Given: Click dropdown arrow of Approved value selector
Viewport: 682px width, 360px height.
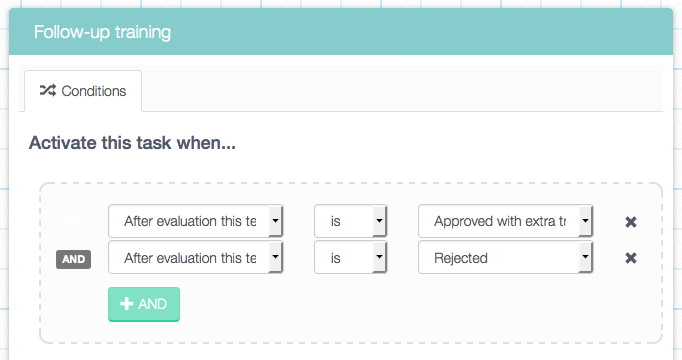Looking at the screenshot, I should coord(585,221).
